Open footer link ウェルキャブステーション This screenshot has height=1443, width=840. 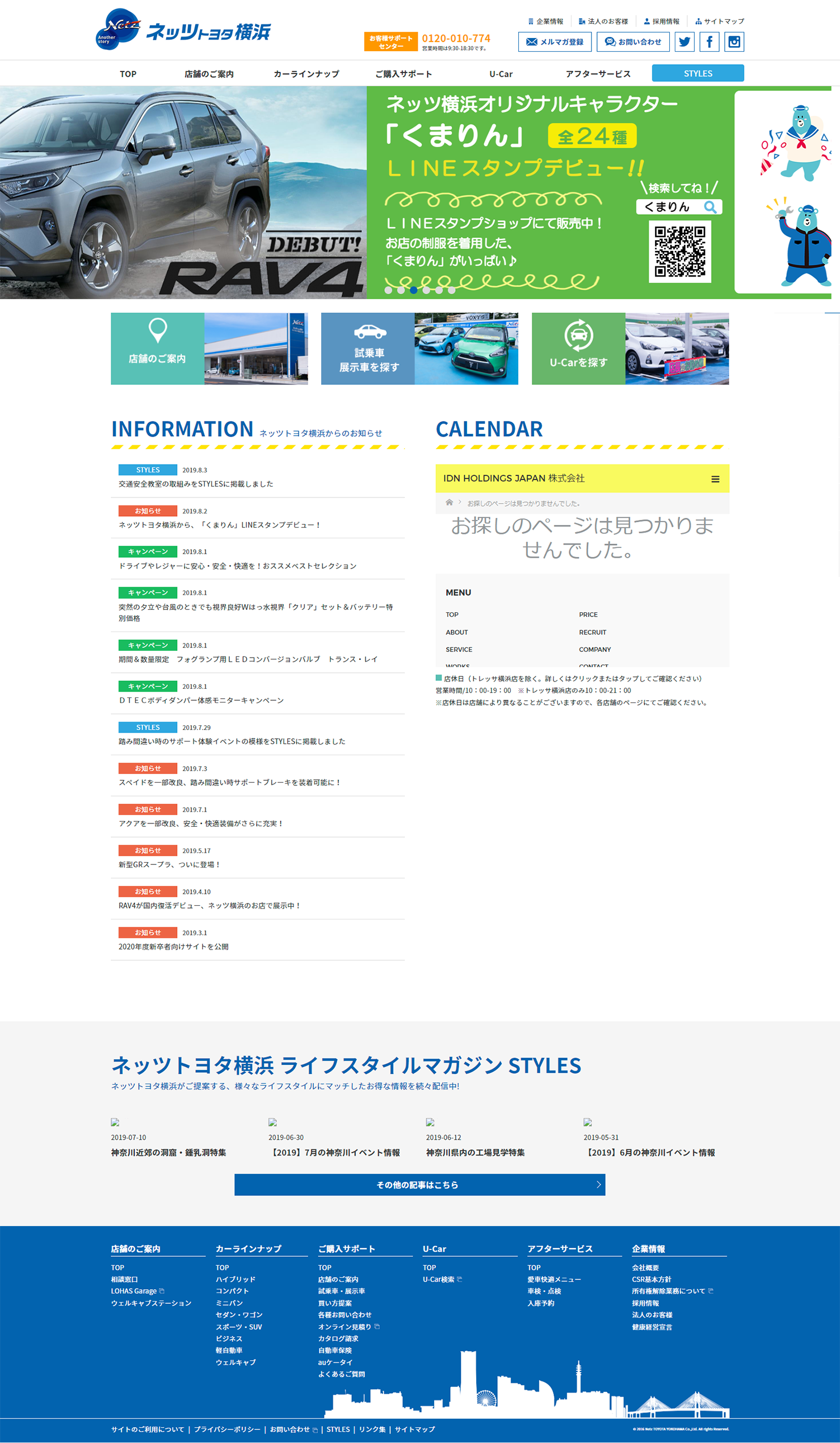pyautogui.click(x=151, y=1303)
